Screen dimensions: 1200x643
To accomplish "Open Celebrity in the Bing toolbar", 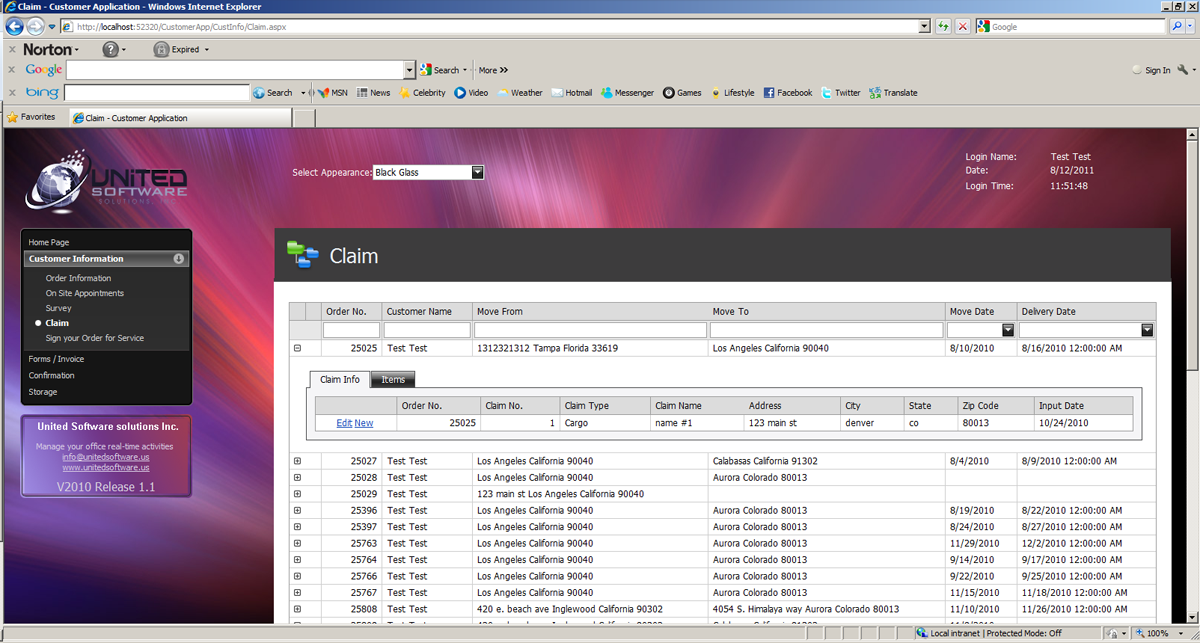I will [422, 93].
